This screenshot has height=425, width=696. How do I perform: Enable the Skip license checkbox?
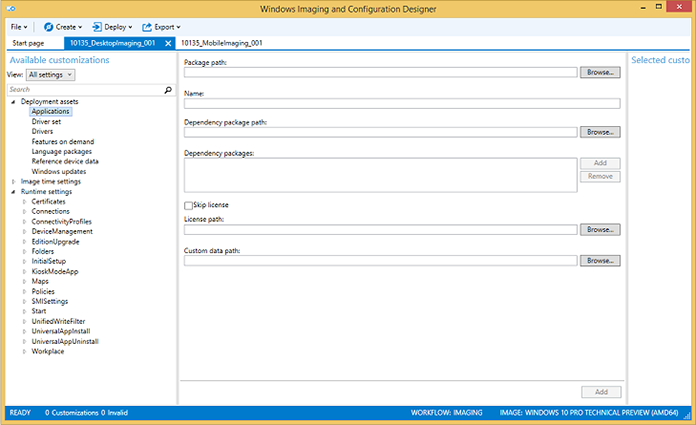pyautogui.click(x=188, y=205)
